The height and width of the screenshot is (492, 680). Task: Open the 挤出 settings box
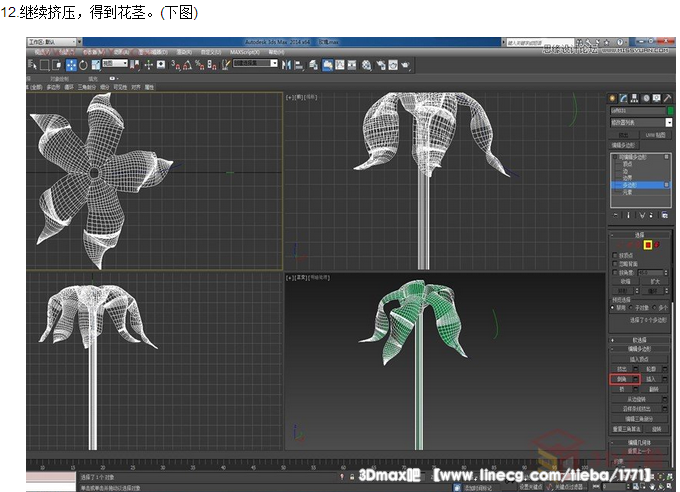pyautogui.click(x=636, y=369)
